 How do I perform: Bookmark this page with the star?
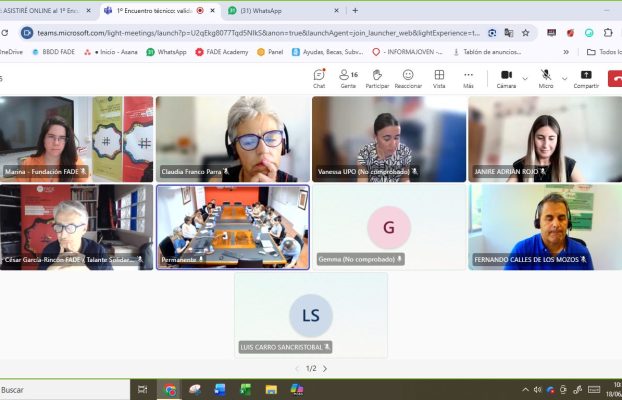526,33
